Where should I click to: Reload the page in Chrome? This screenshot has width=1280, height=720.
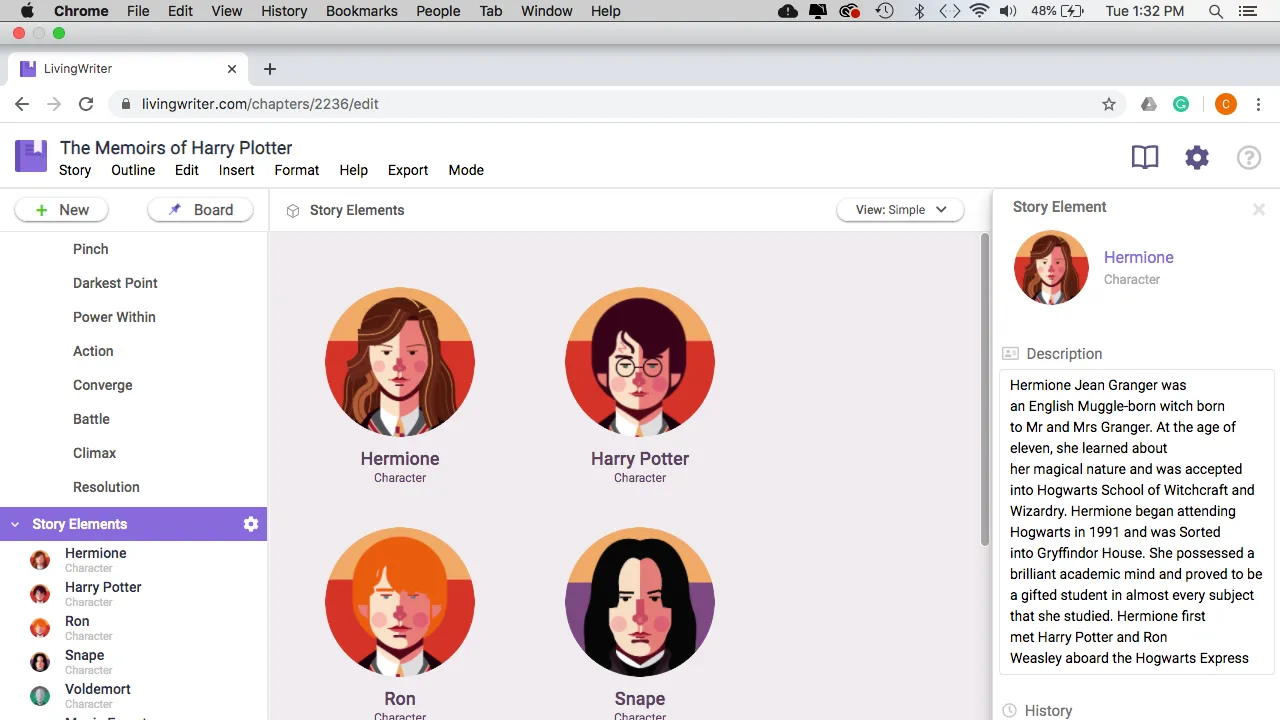pyautogui.click(x=86, y=104)
